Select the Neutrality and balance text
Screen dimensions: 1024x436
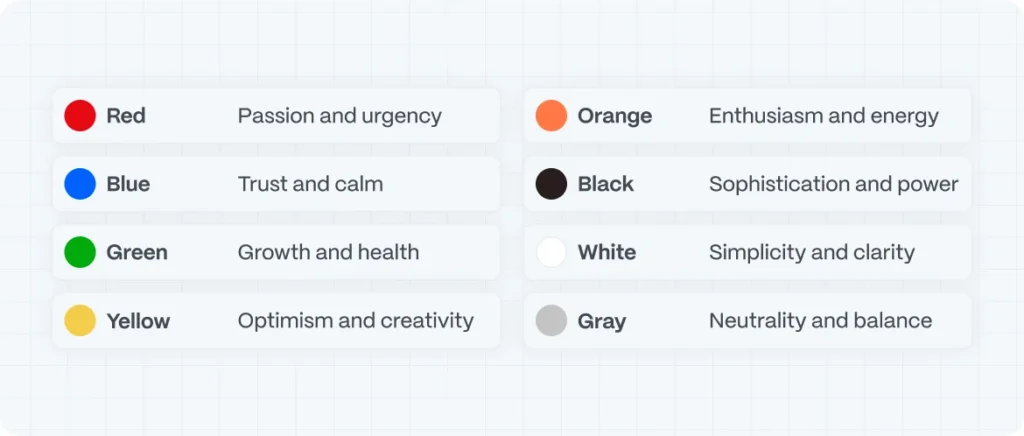coord(820,321)
